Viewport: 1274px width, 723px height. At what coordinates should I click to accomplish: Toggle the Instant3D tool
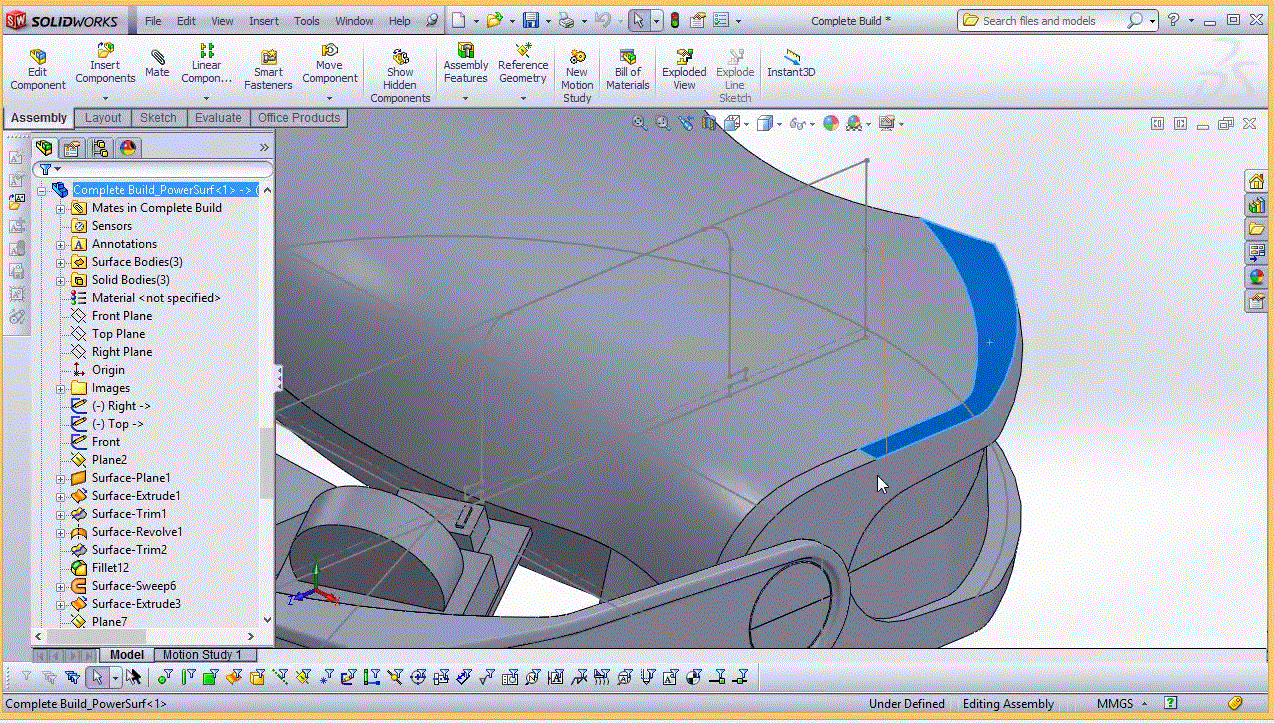791,64
